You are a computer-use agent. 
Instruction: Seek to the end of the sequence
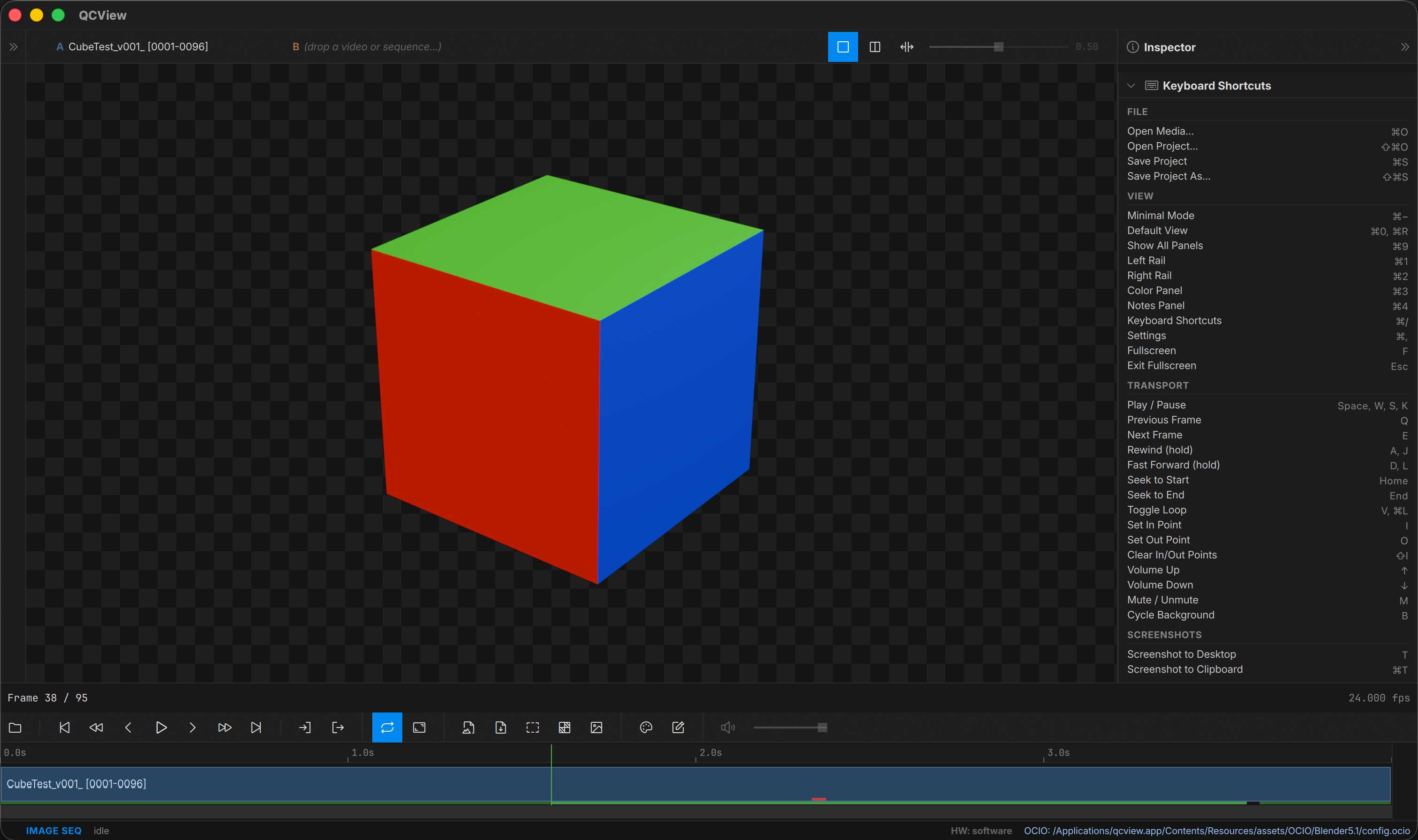(x=256, y=727)
